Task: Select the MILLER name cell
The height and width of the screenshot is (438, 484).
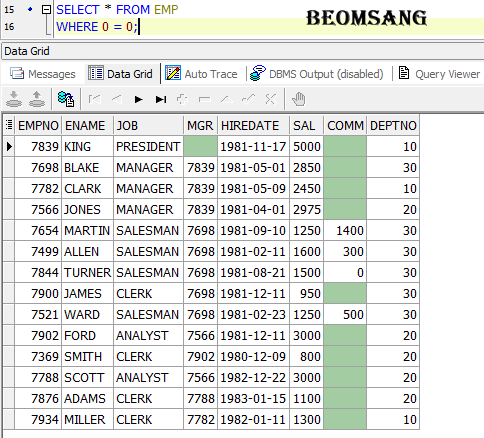Action: [88, 419]
